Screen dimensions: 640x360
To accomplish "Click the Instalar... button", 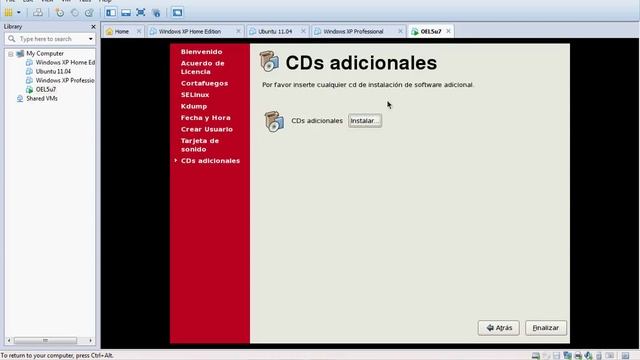I will [x=365, y=121].
